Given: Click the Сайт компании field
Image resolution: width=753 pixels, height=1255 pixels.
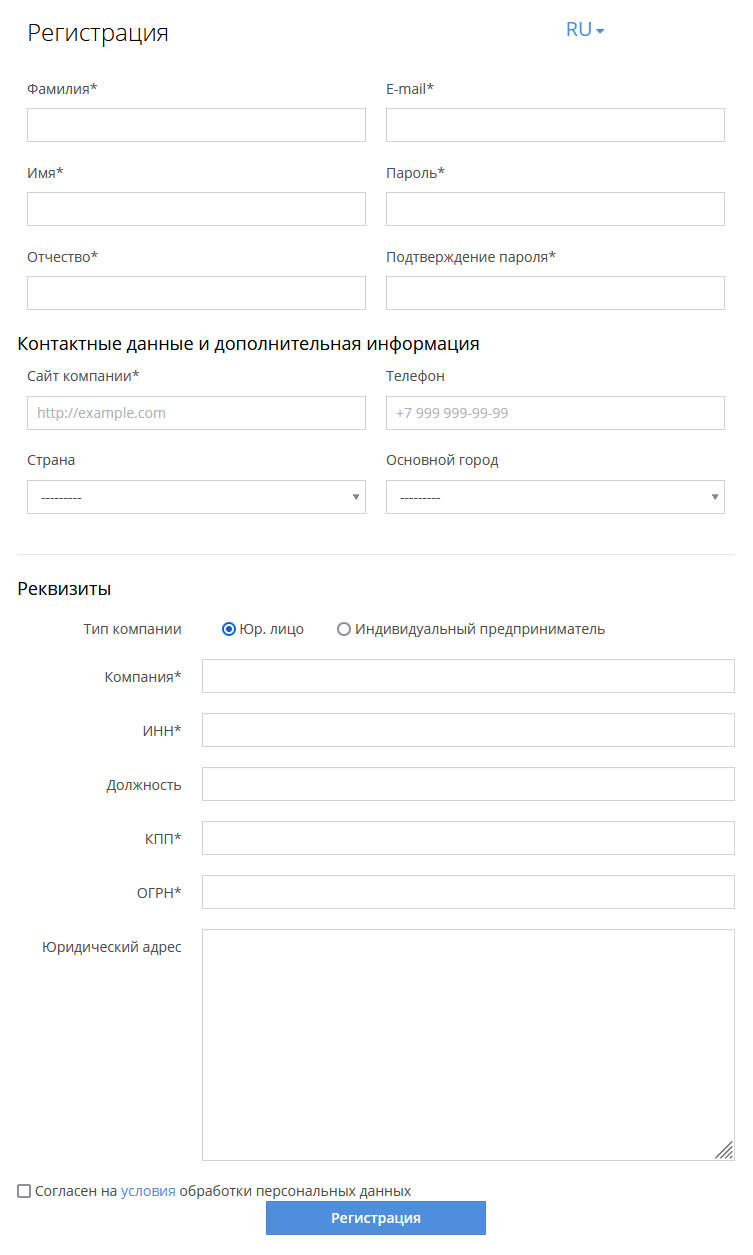Looking at the screenshot, I should pyautogui.click(x=196, y=413).
